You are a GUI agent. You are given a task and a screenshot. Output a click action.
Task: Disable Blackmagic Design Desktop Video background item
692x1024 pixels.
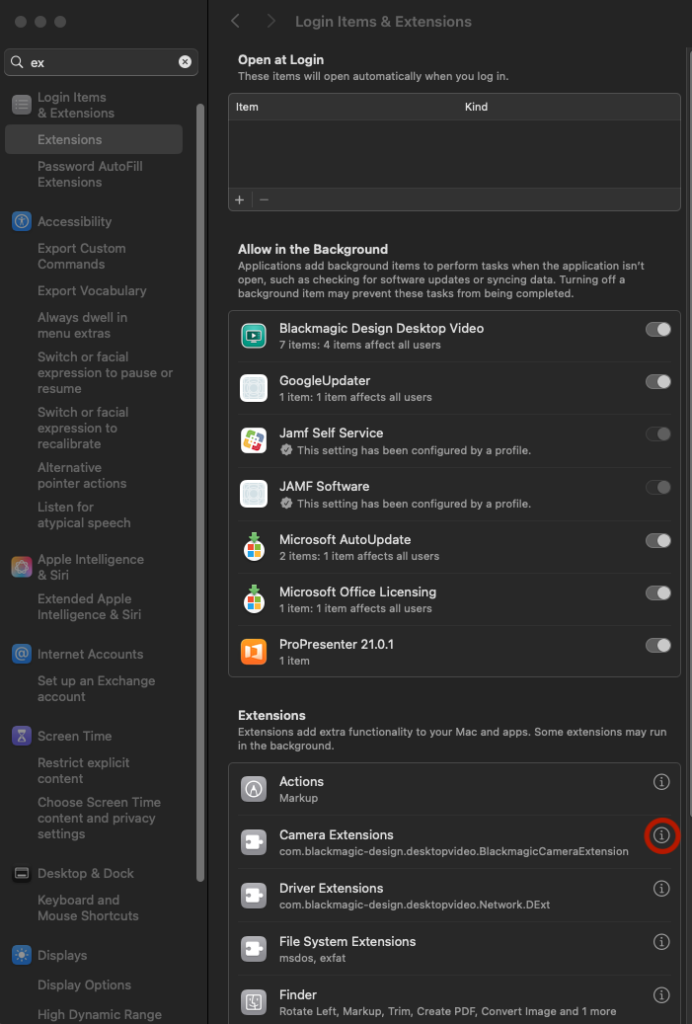tap(657, 329)
